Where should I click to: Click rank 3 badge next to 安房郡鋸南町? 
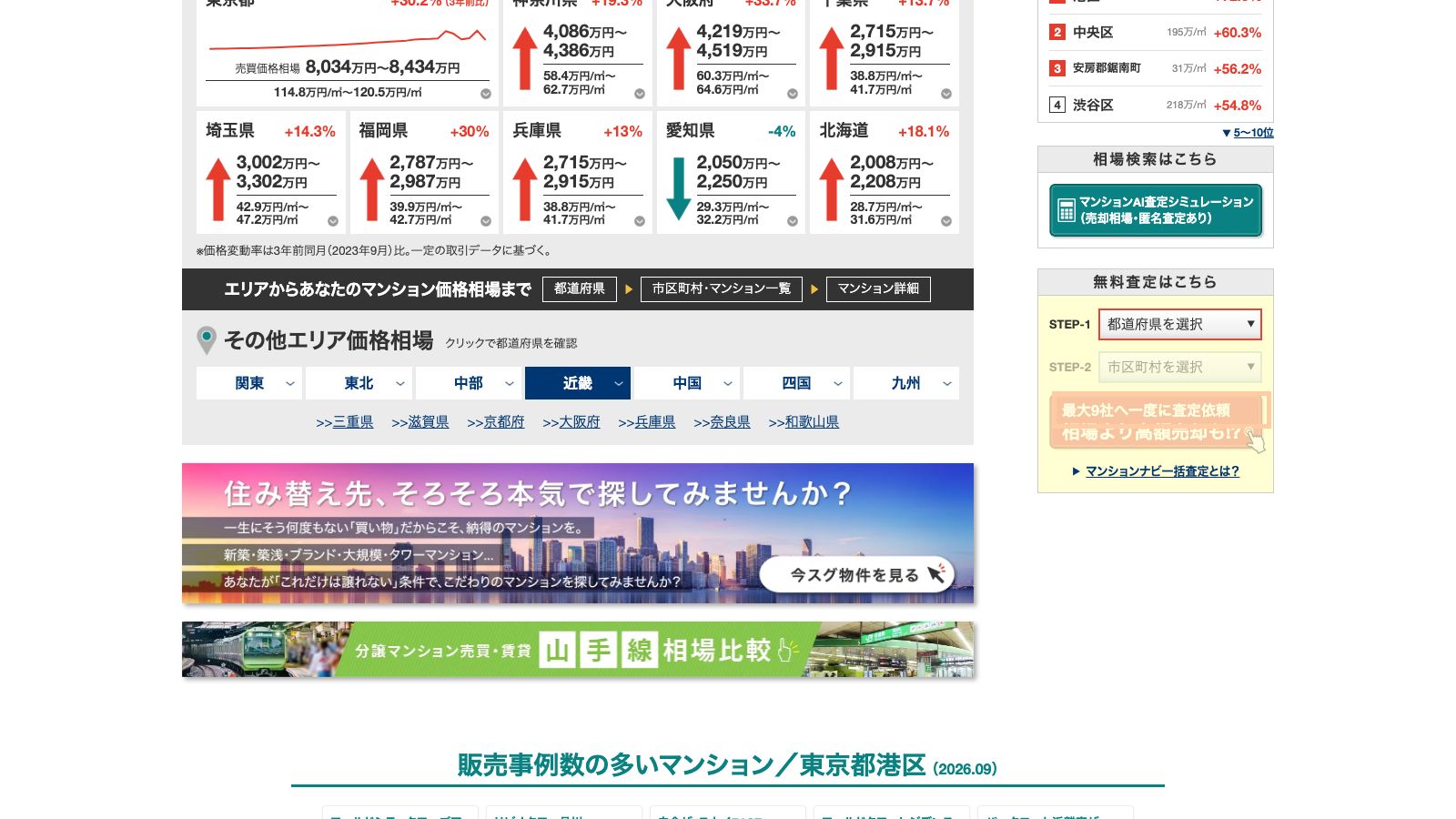point(1057,68)
